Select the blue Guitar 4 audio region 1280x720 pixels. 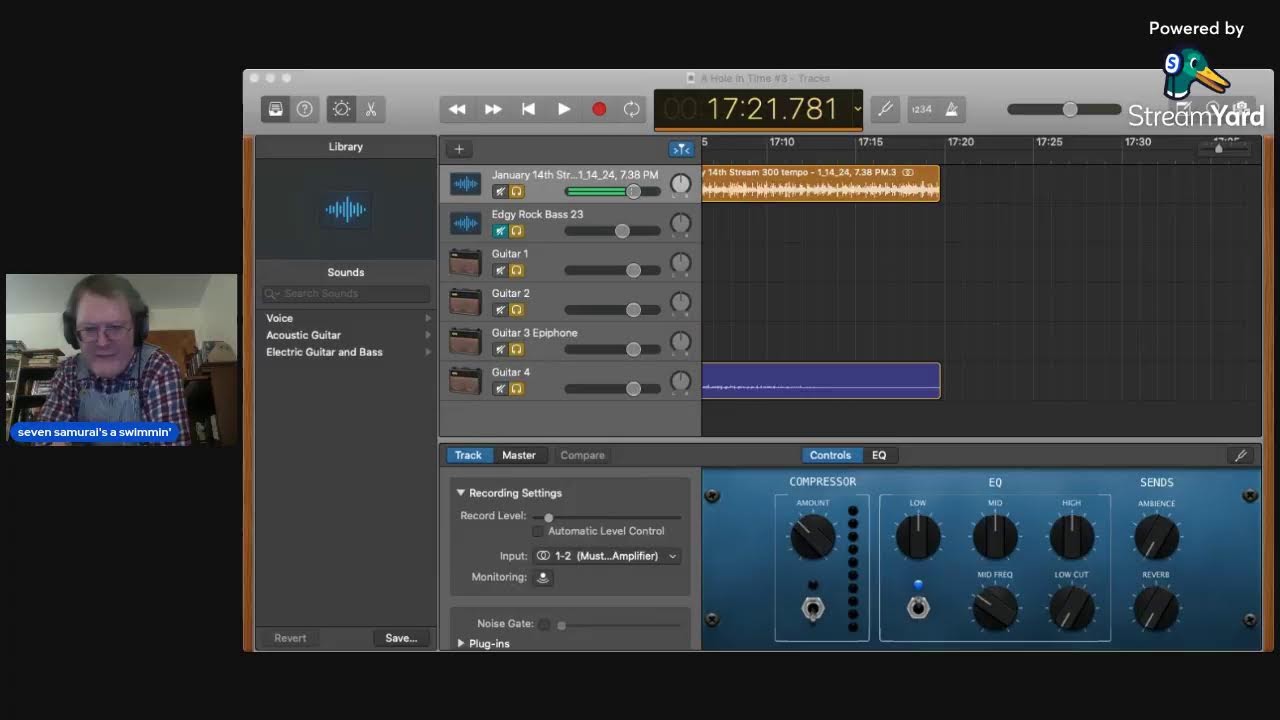click(821, 381)
